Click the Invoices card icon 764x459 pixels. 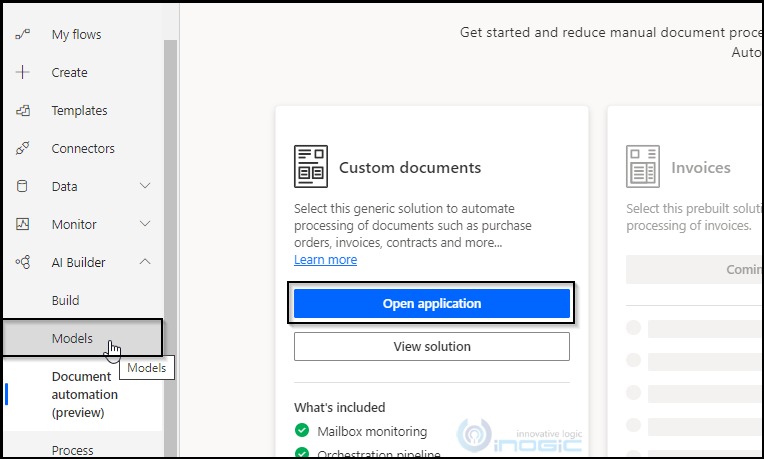(x=642, y=166)
